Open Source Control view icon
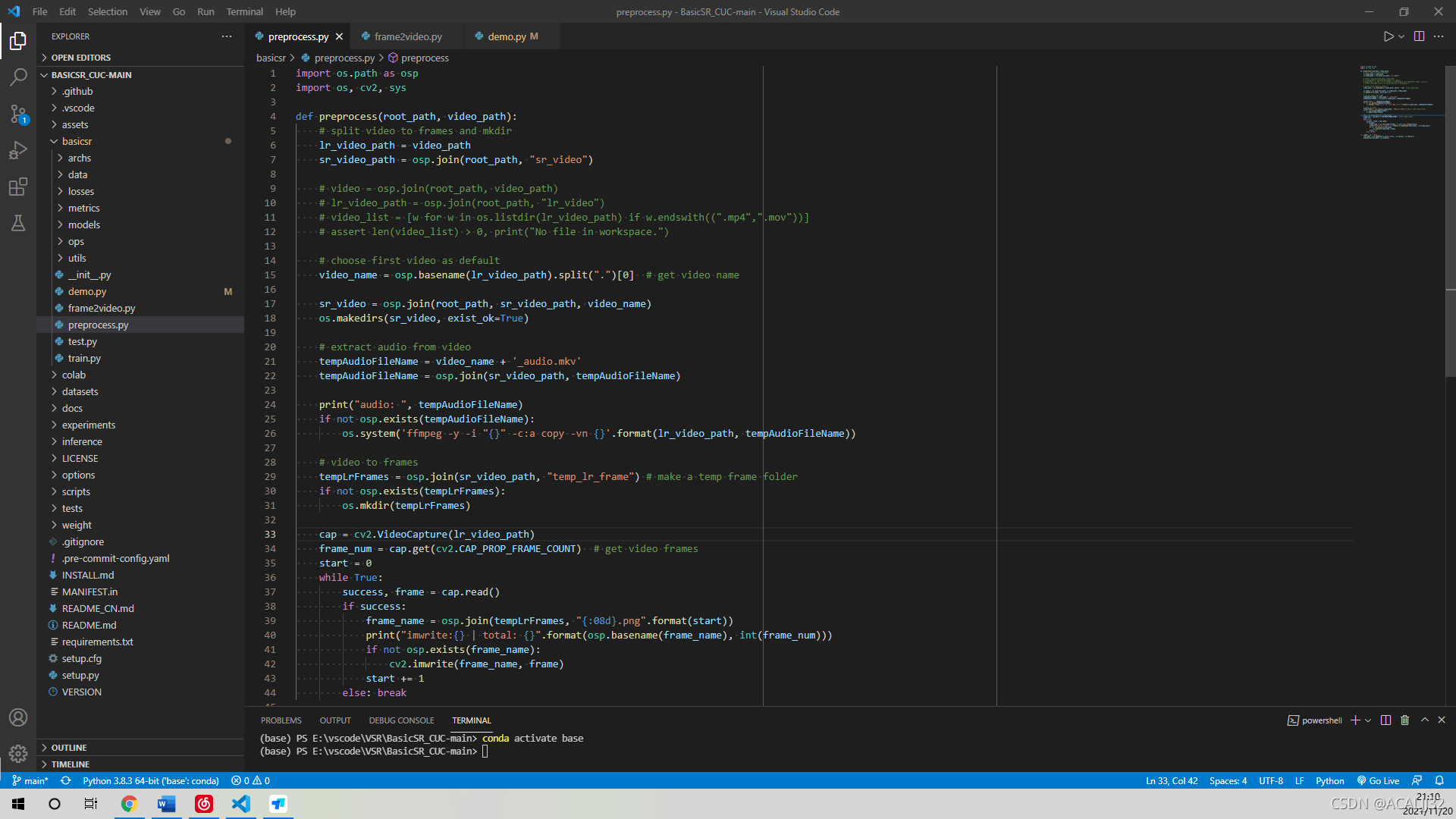Image resolution: width=1456 pixels, height=819 pixels. click(x=18, y=114)
